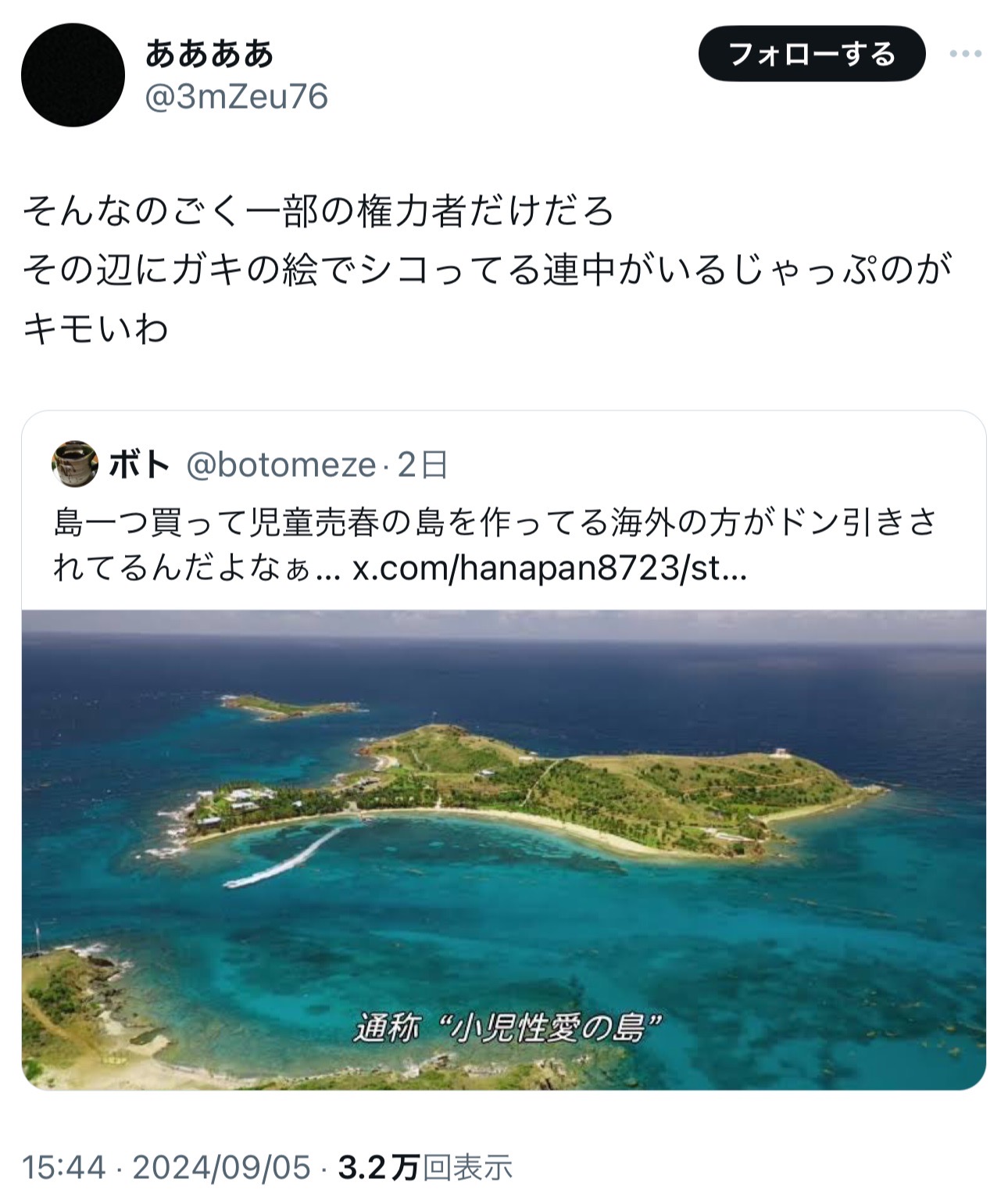
Task: Click the quoted post's 2日 timestamp
Action: (423, 464)
